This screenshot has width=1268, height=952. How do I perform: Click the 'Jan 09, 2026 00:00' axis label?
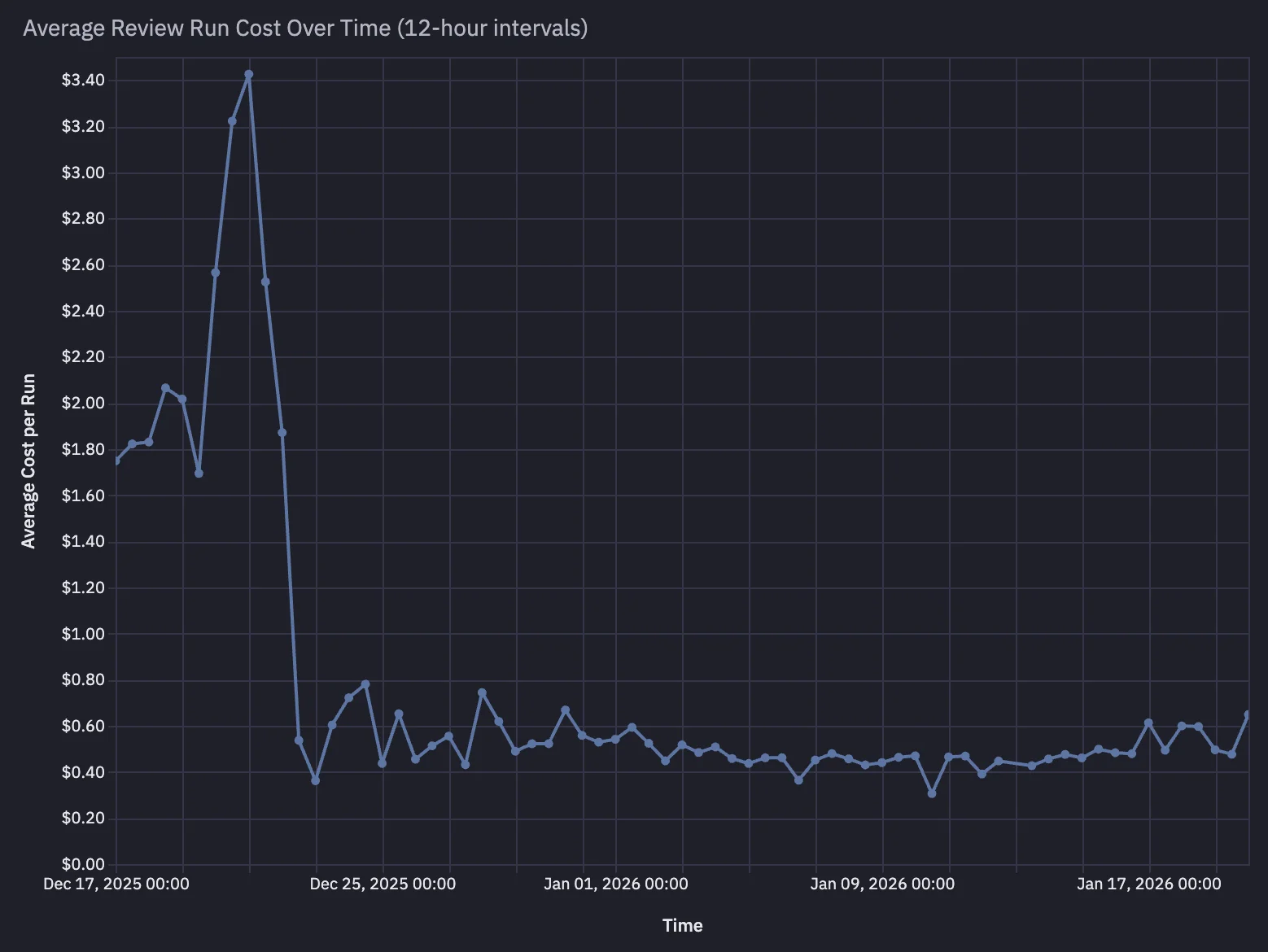click(x=882, y=884)
